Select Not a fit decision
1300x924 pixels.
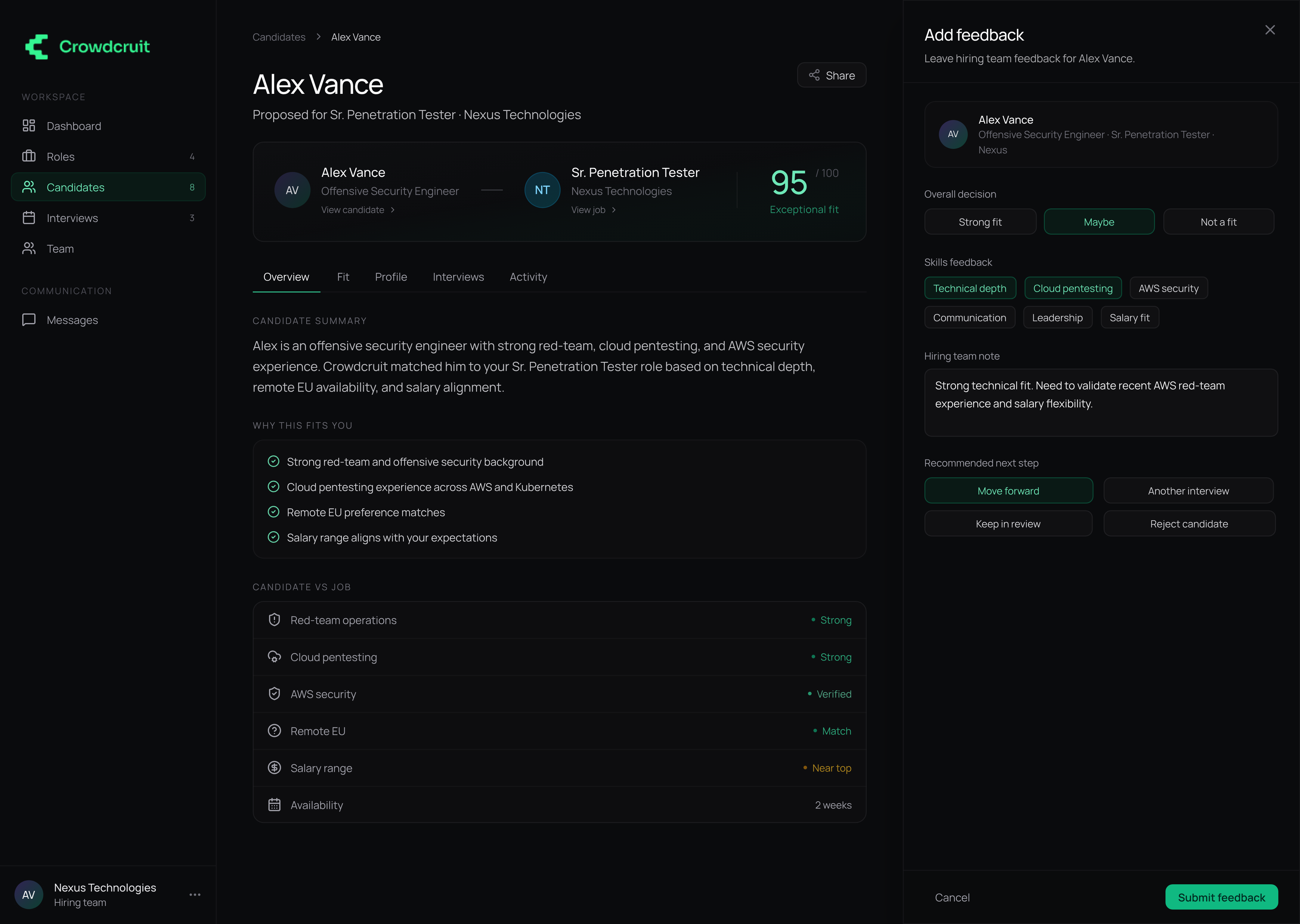pos(1219,222)
